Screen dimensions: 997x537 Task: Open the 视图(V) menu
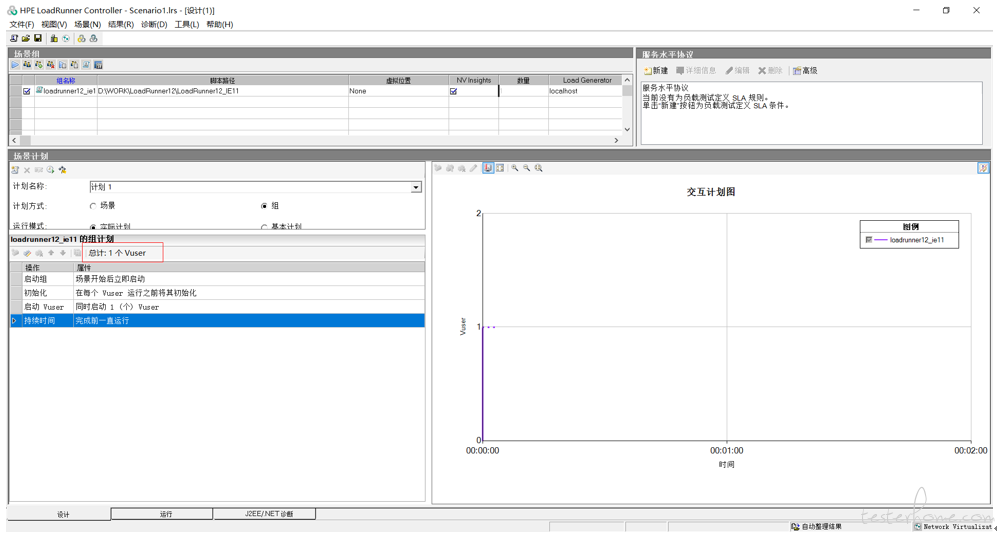tap(54, 24)
